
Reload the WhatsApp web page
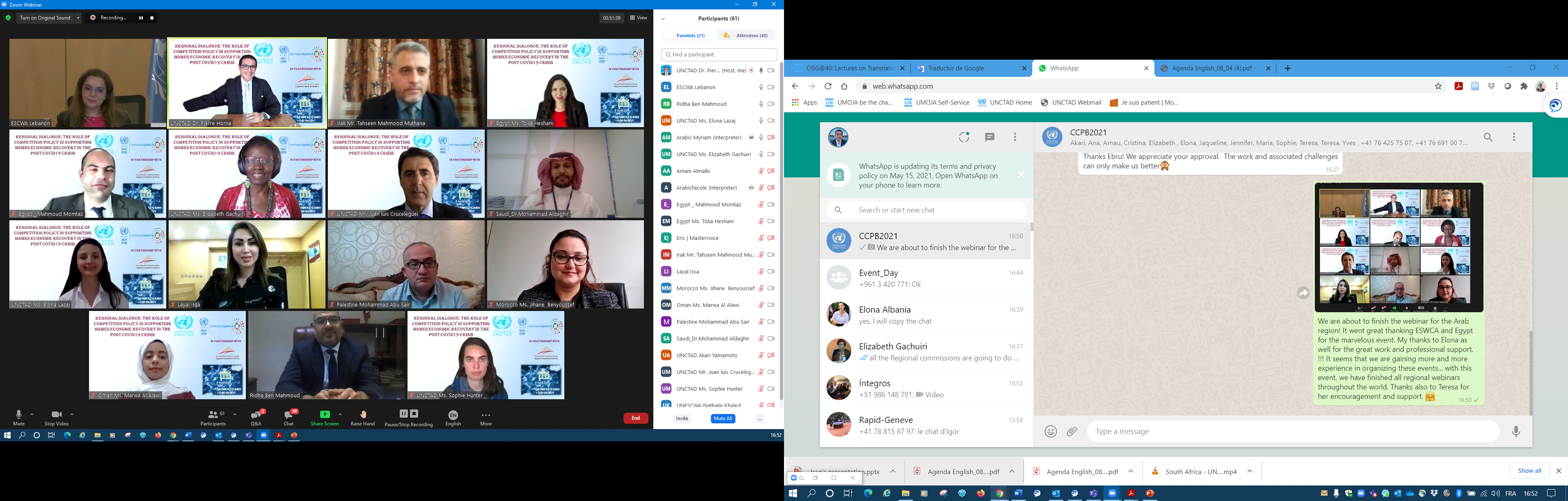tap(828, 86)
